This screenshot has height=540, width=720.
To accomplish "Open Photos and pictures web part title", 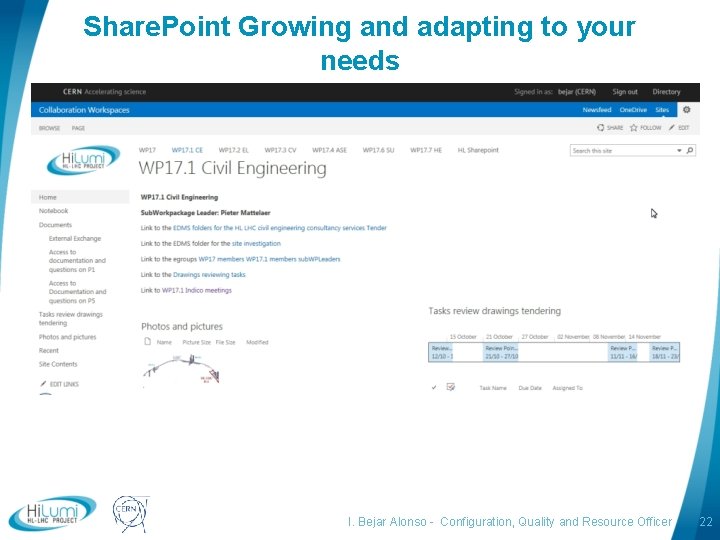I will 182,326.
